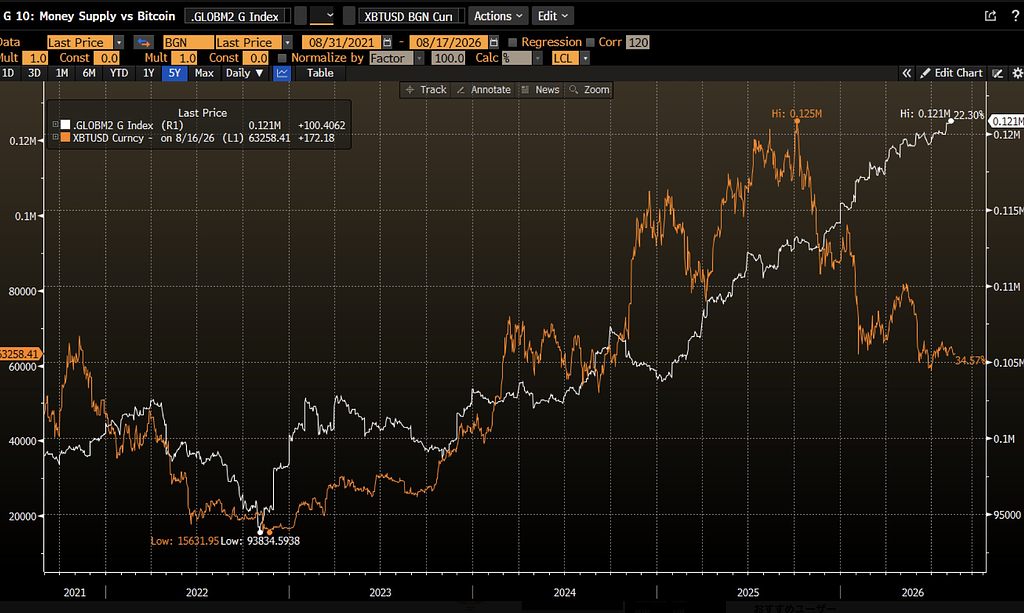Select the YTD range tab

click(x=119, y=73)
